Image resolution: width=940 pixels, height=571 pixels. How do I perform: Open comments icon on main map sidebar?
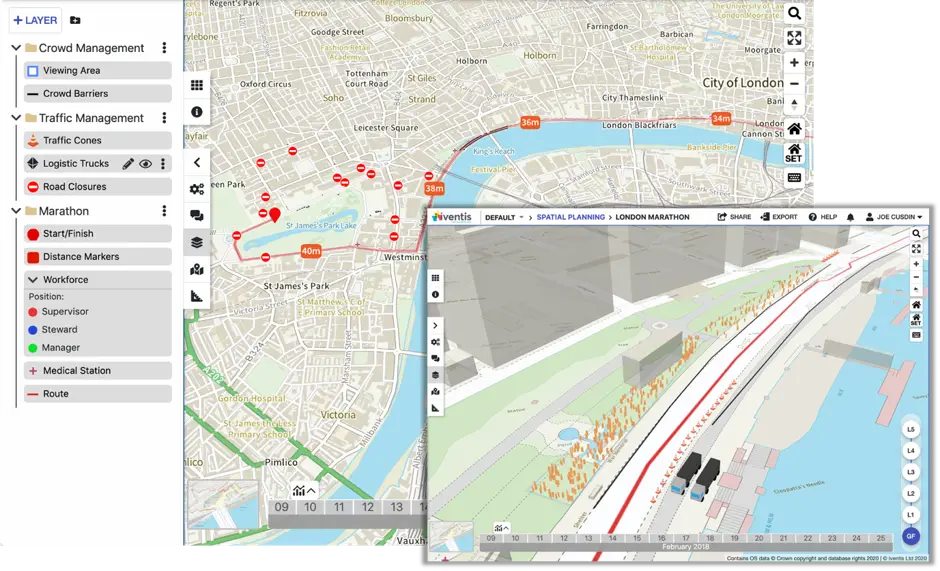click(x=197, y=216)
